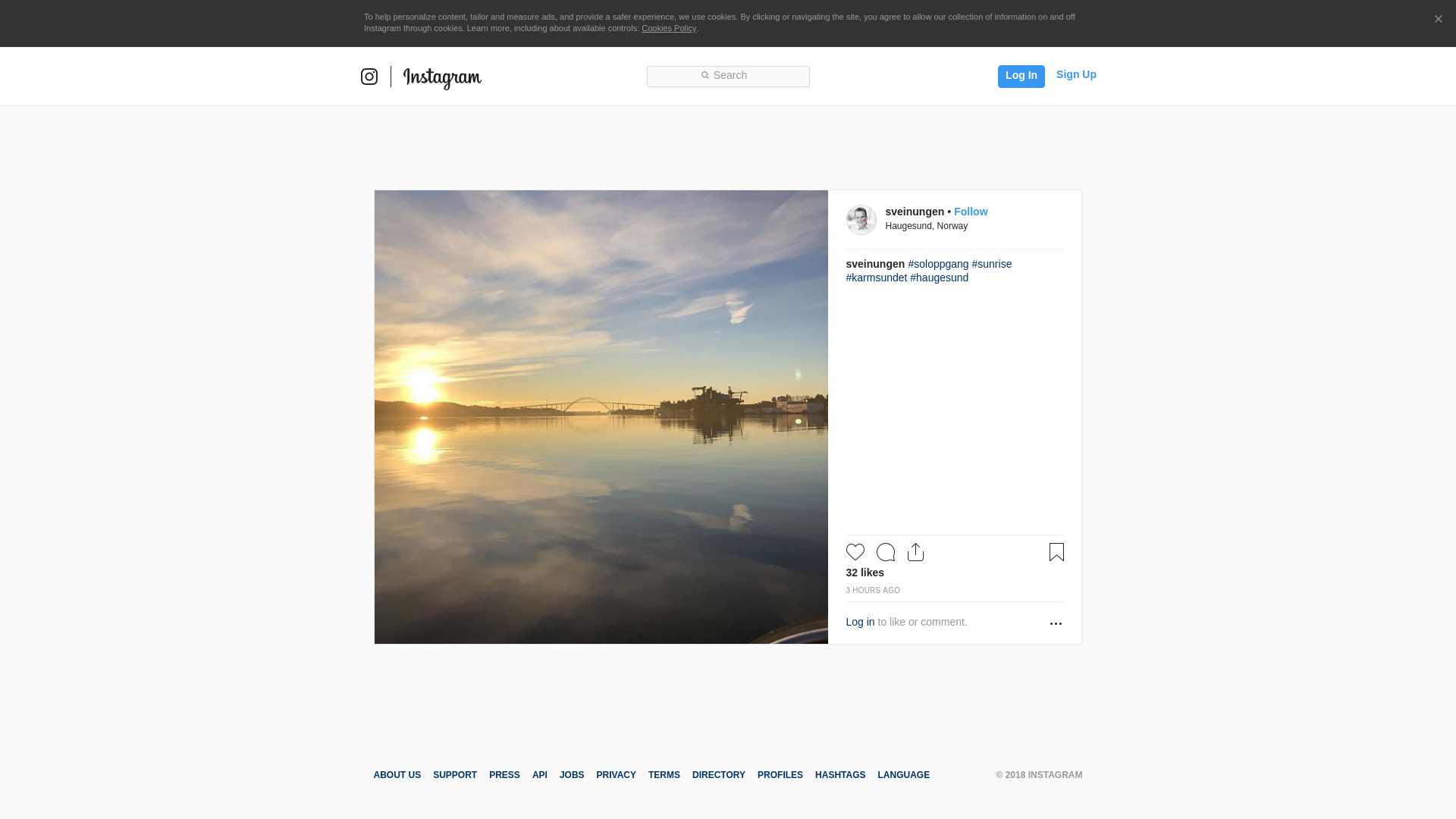Like the post with heart icon
The height and width of the screenshot is (819, 1456).
(855, 552)
